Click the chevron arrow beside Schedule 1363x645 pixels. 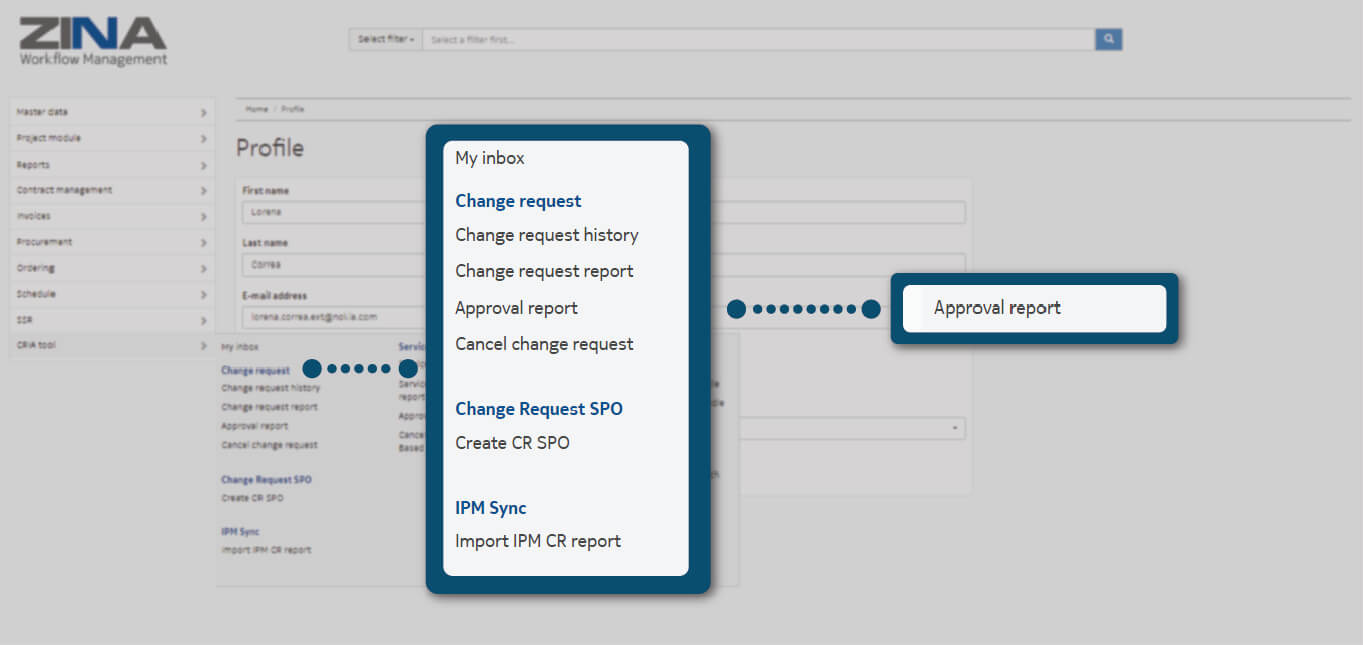(203, 295)
